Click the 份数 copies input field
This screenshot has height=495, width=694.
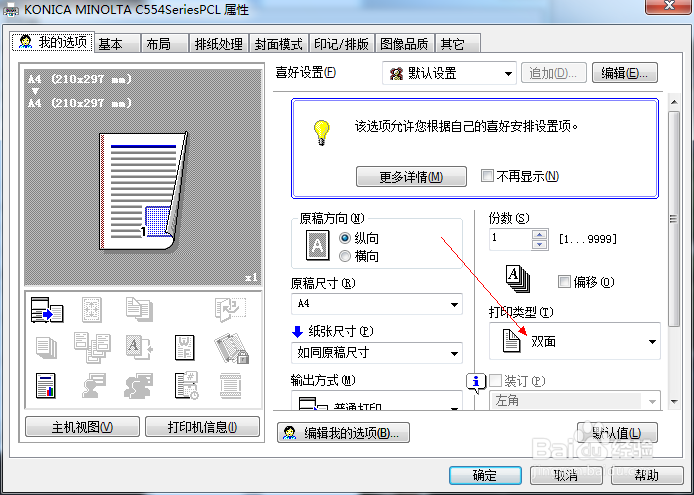510,240
